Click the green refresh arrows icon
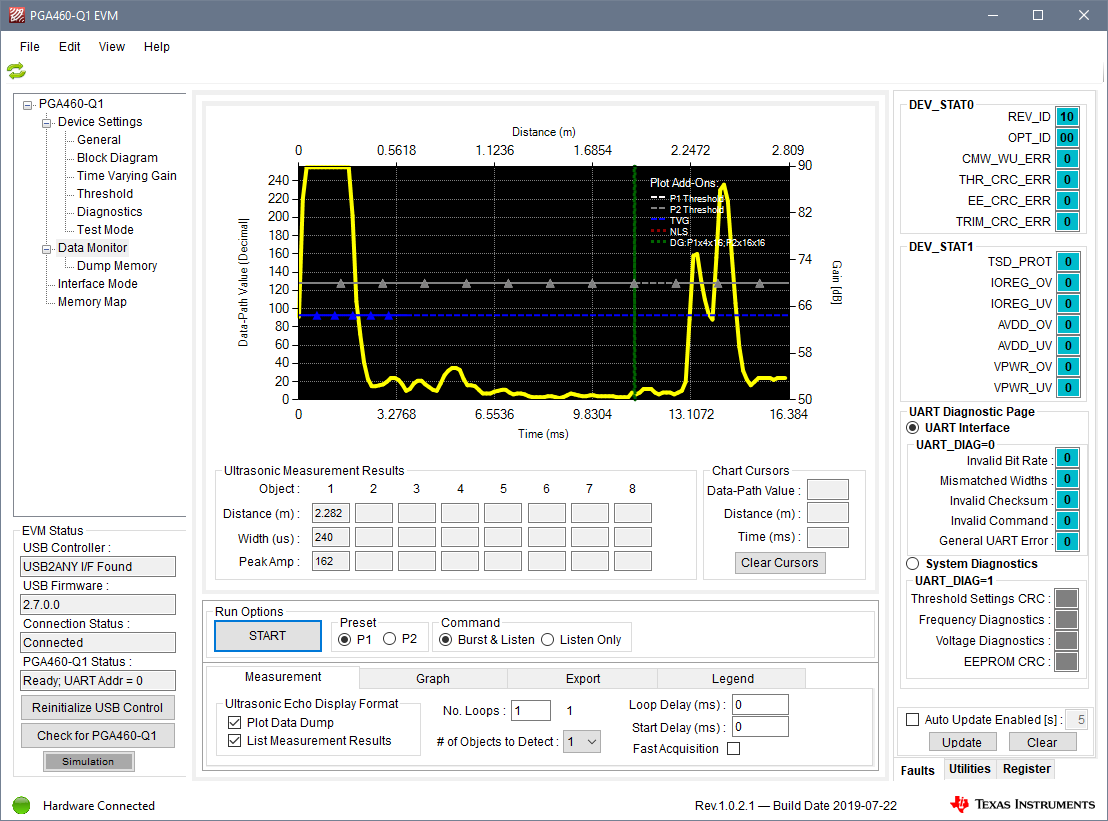This screenshot has height=821, width=1108. coord(16,71)
